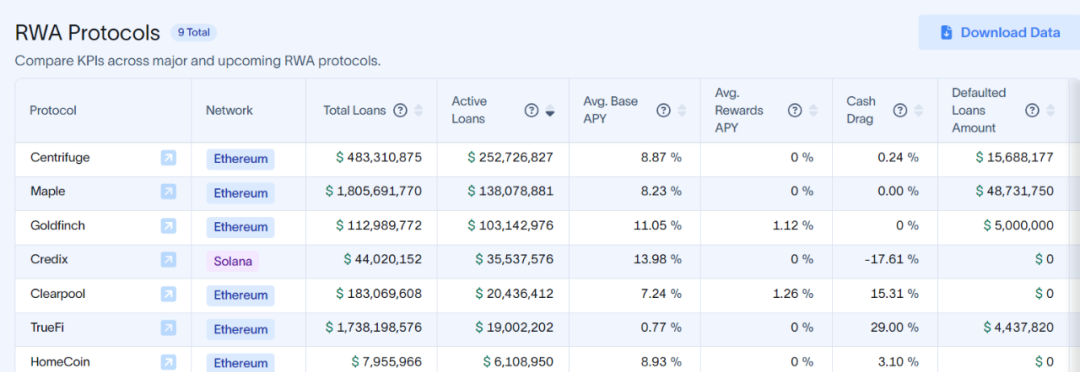1081x372 pixels.
Task: Open Clearpool external link arrow icon
Action: tap(168, 294)
